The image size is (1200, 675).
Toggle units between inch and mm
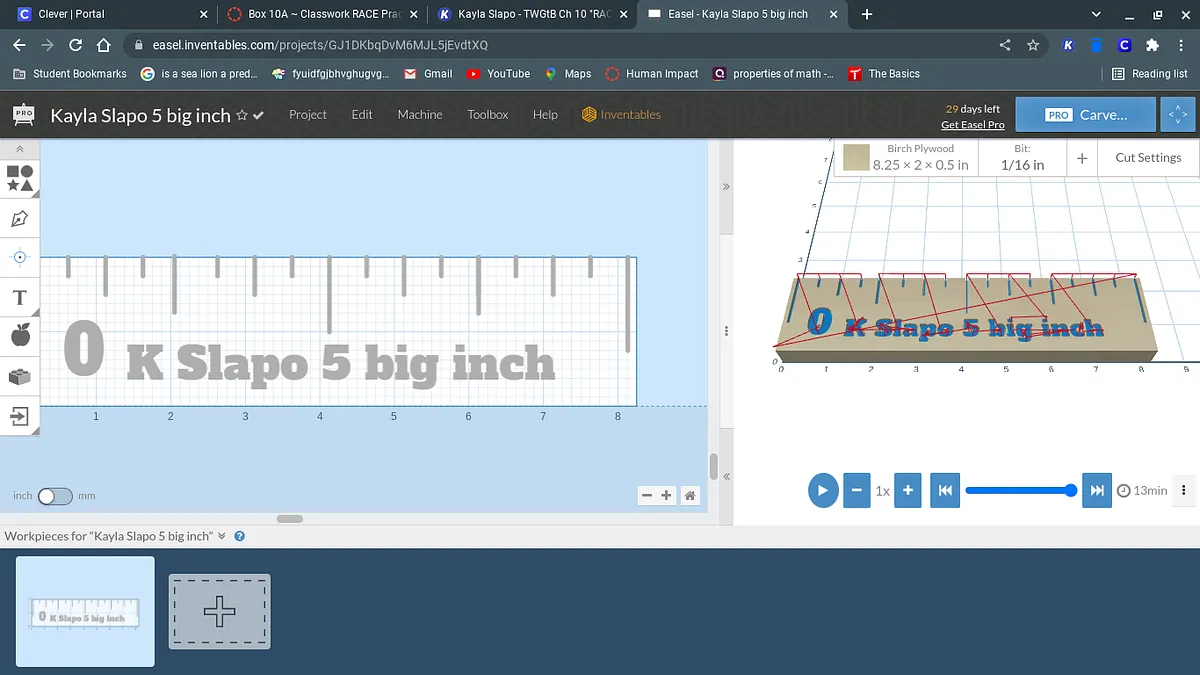(x=55, y=496)
